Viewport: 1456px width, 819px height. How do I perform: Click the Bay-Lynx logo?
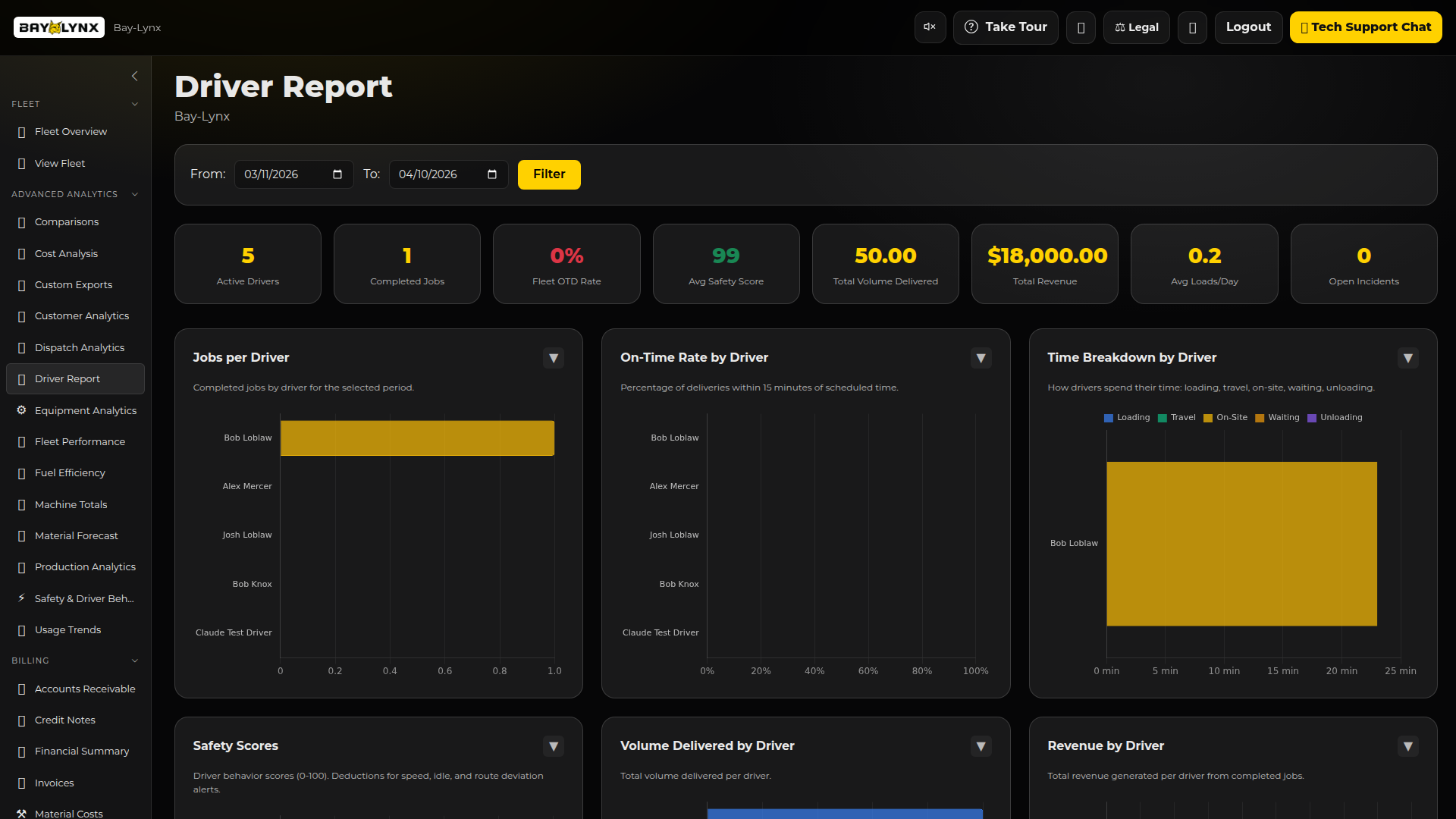coord(59,27)
